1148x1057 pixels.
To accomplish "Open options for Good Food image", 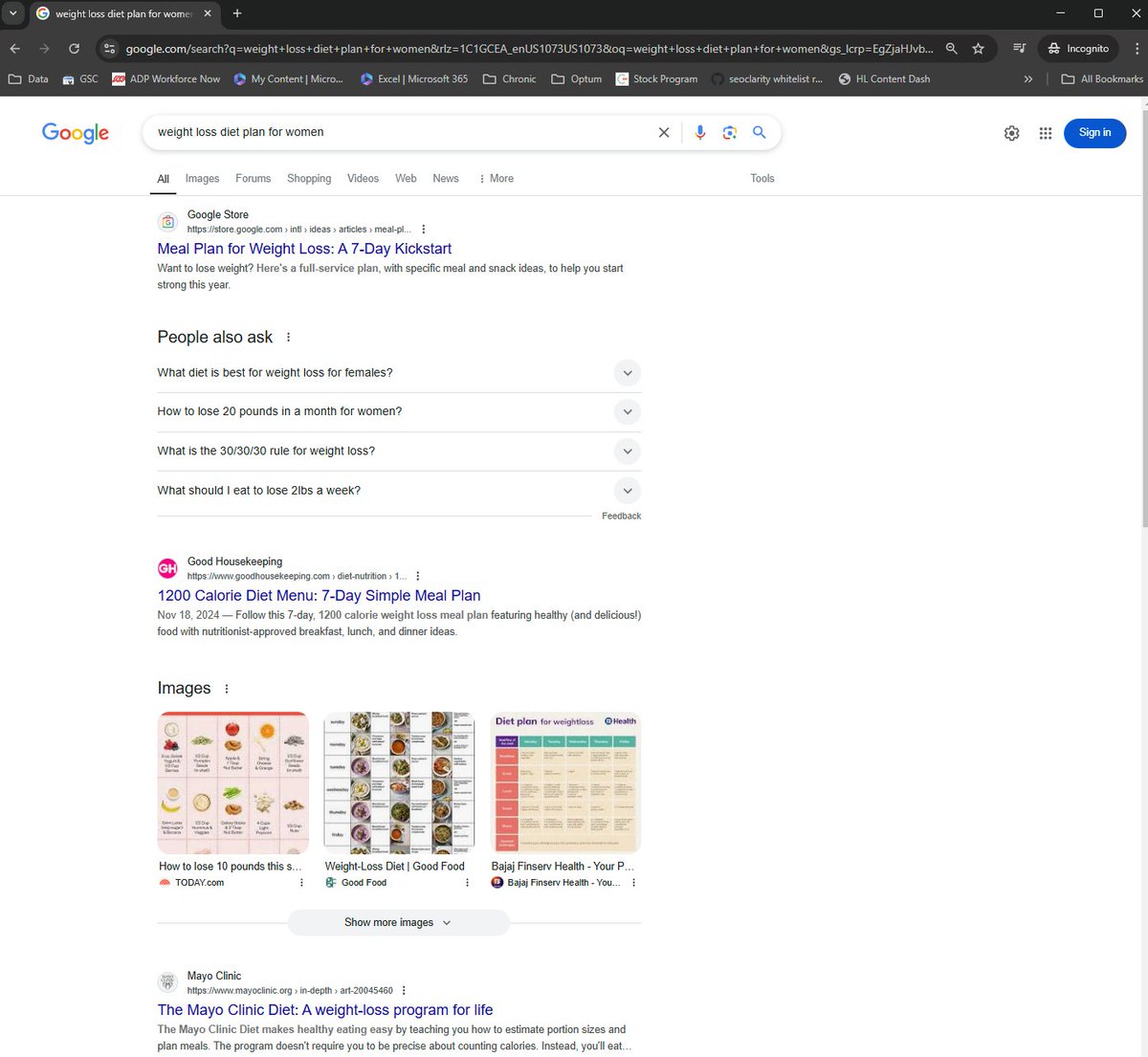I will [467, 883].
